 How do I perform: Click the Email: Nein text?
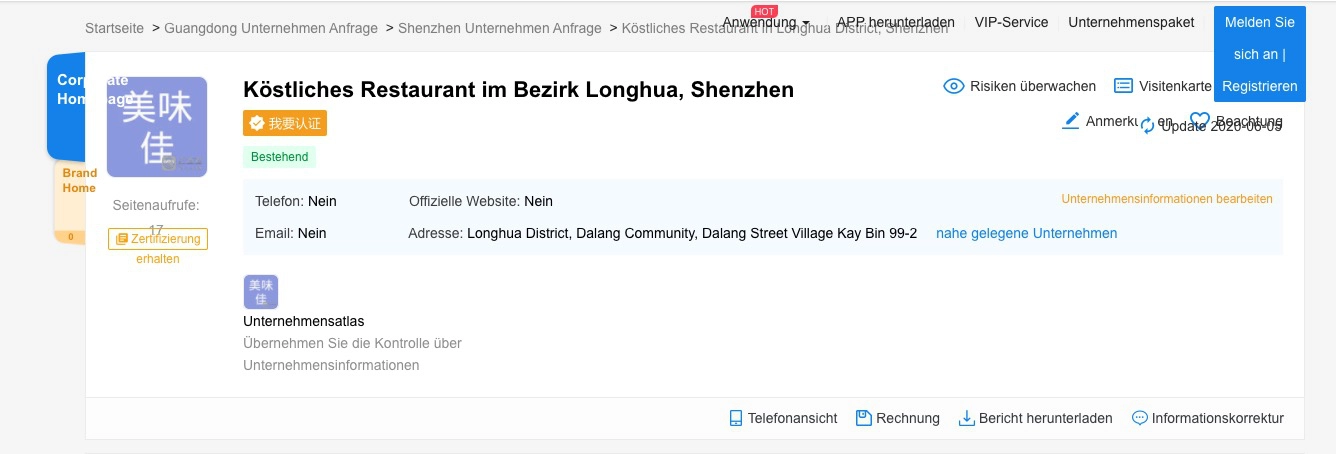[x=291, y=233]
